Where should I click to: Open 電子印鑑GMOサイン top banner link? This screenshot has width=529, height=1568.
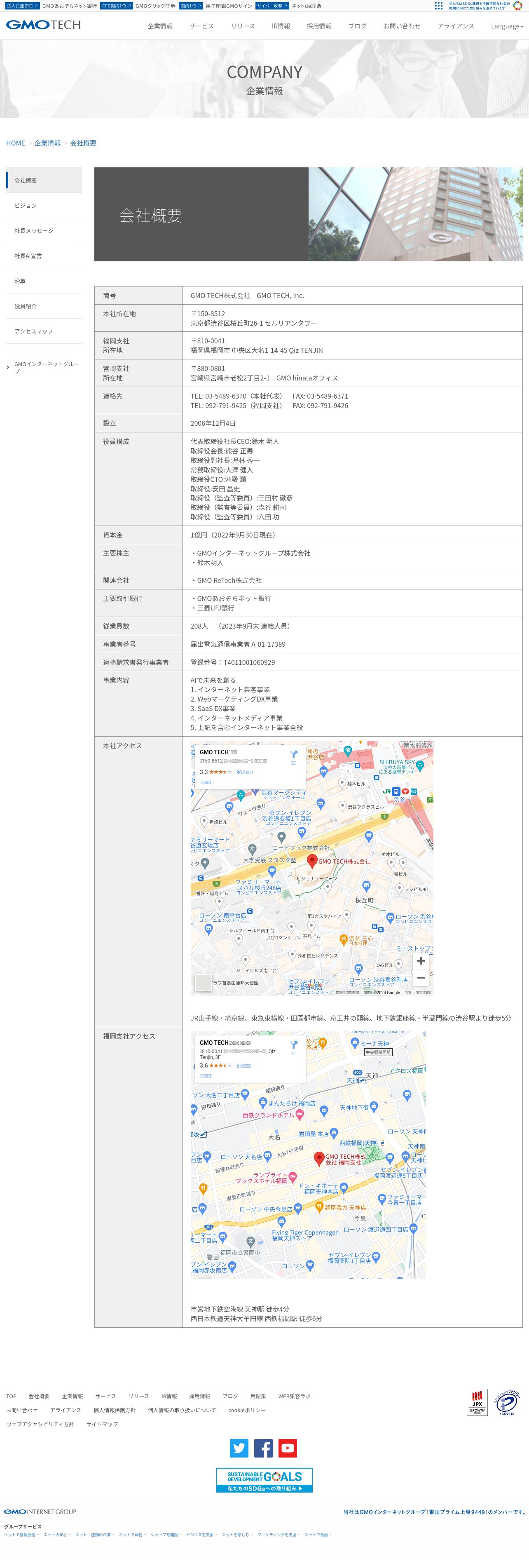[x=229, y=6]
